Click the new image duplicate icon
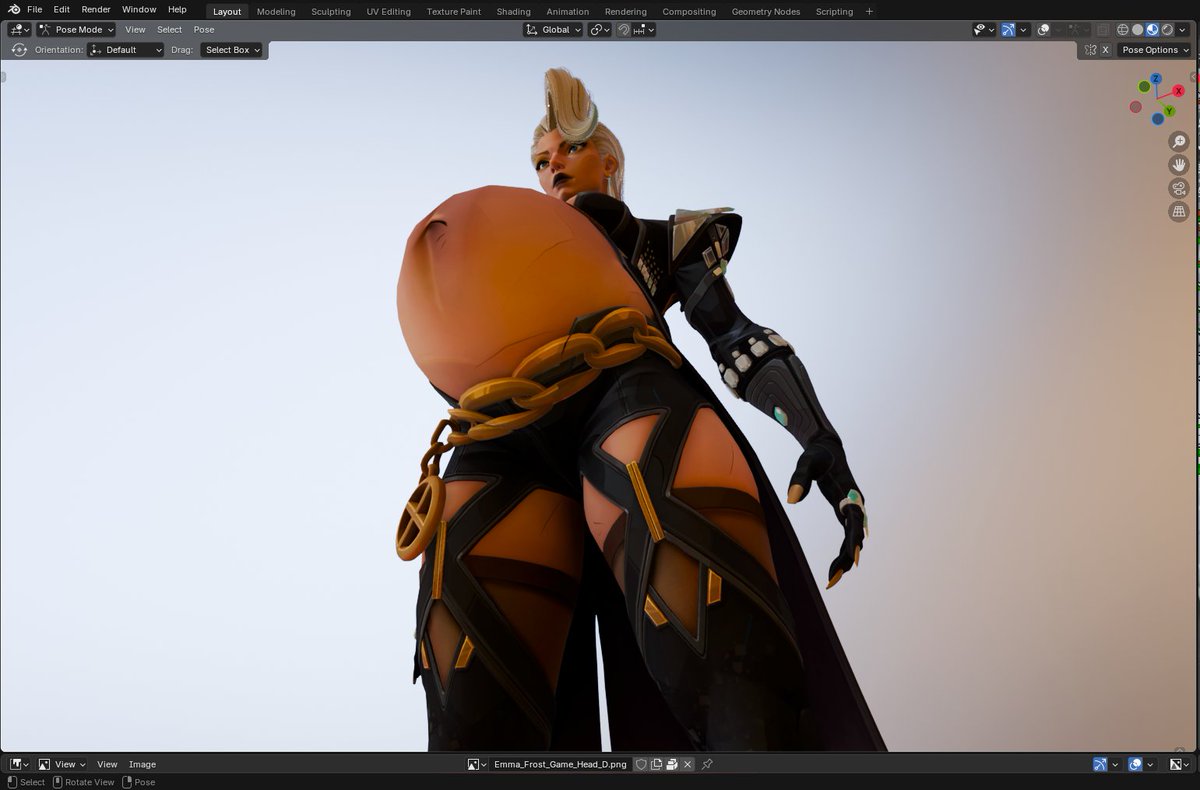 tap(657, 764)
